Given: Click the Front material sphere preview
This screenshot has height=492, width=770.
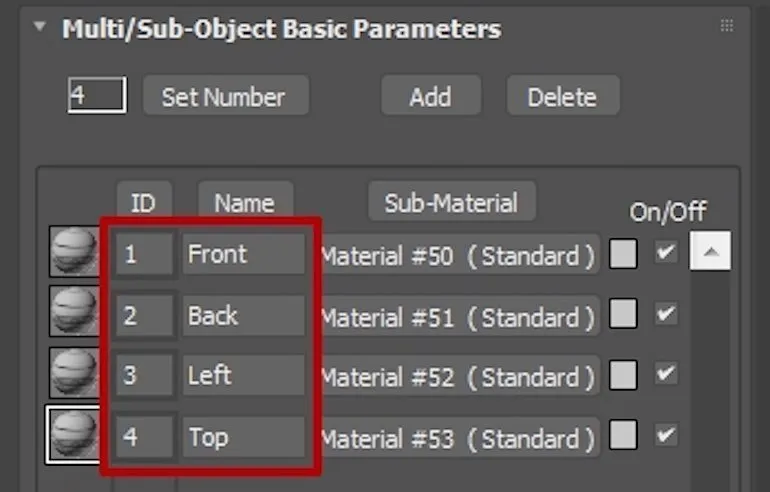Looking at the screenshot, I should tap(73, 253).
